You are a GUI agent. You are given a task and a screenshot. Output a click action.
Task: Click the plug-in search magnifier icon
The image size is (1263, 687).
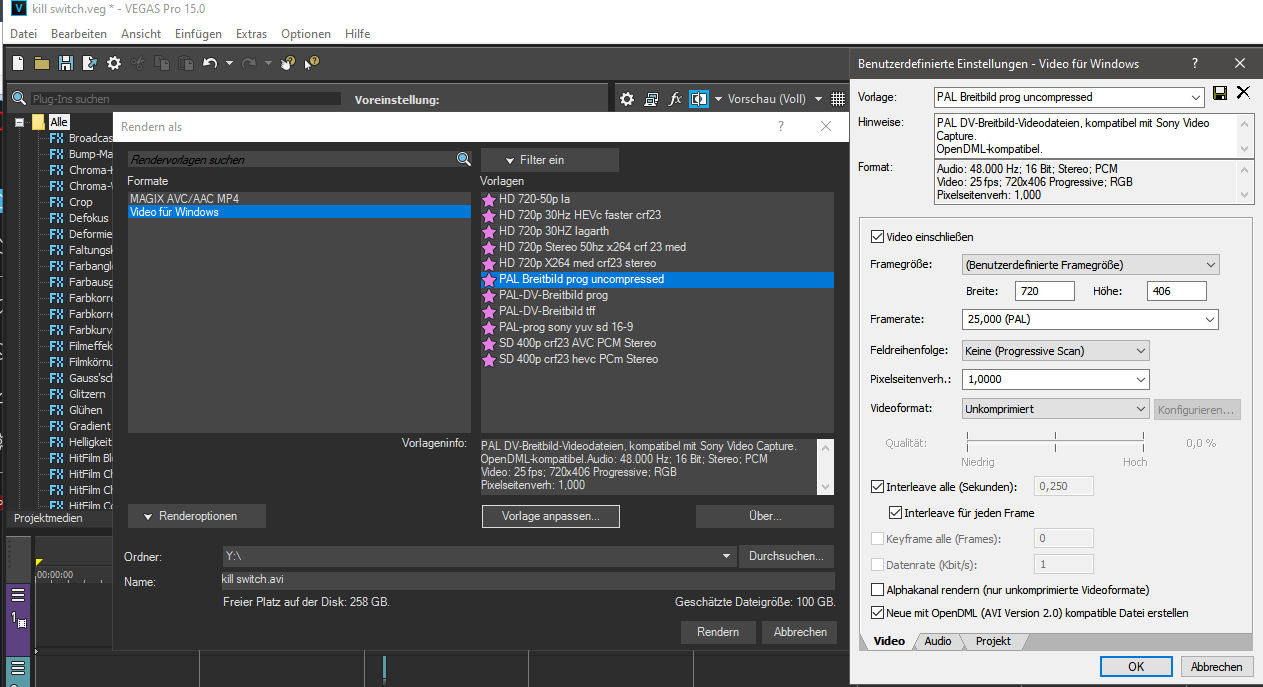coord(19,99)
